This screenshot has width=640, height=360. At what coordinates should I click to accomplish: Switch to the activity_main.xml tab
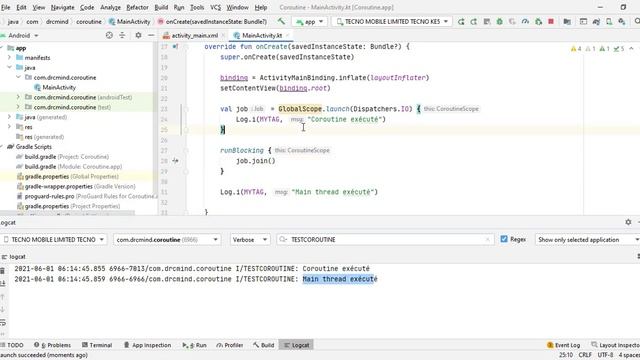194,36
